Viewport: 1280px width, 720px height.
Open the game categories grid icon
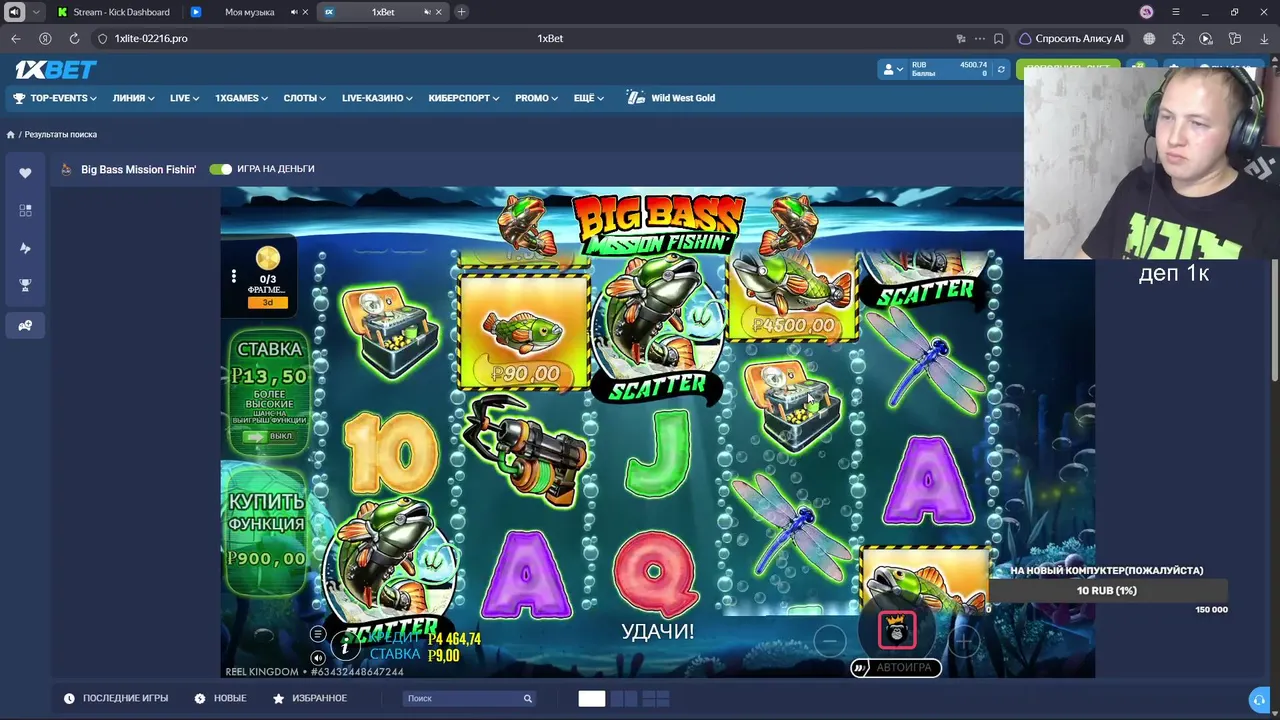(25, 210)
